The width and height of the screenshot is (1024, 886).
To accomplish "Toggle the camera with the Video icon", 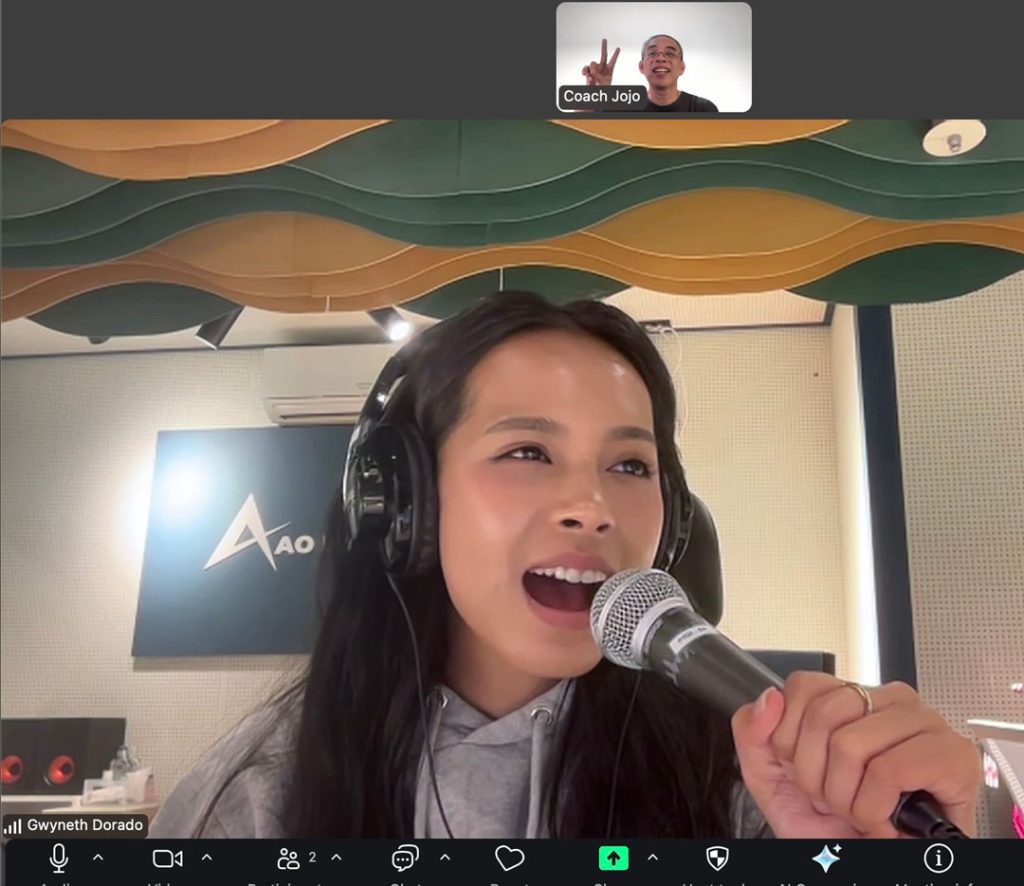I will click(167, 858).
